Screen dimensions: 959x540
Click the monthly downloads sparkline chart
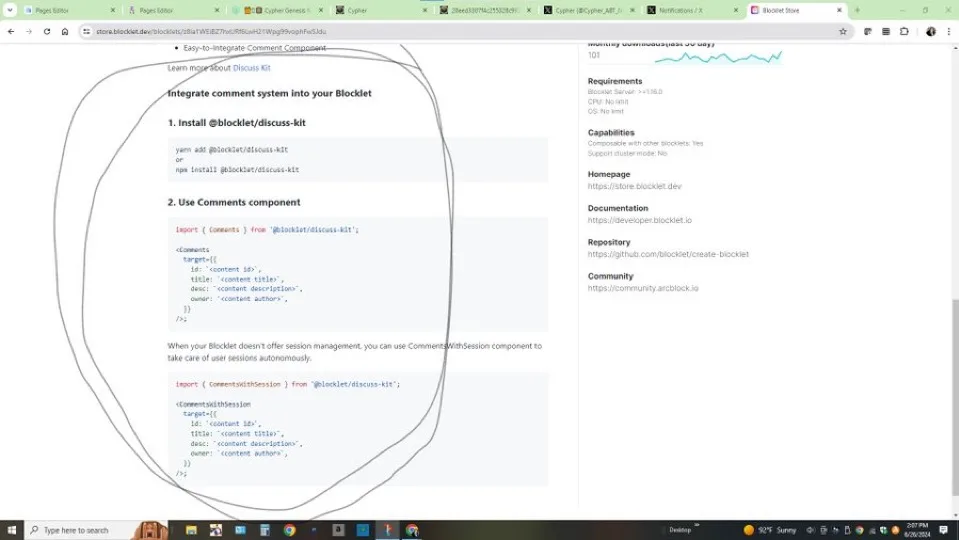pos(718,58)
